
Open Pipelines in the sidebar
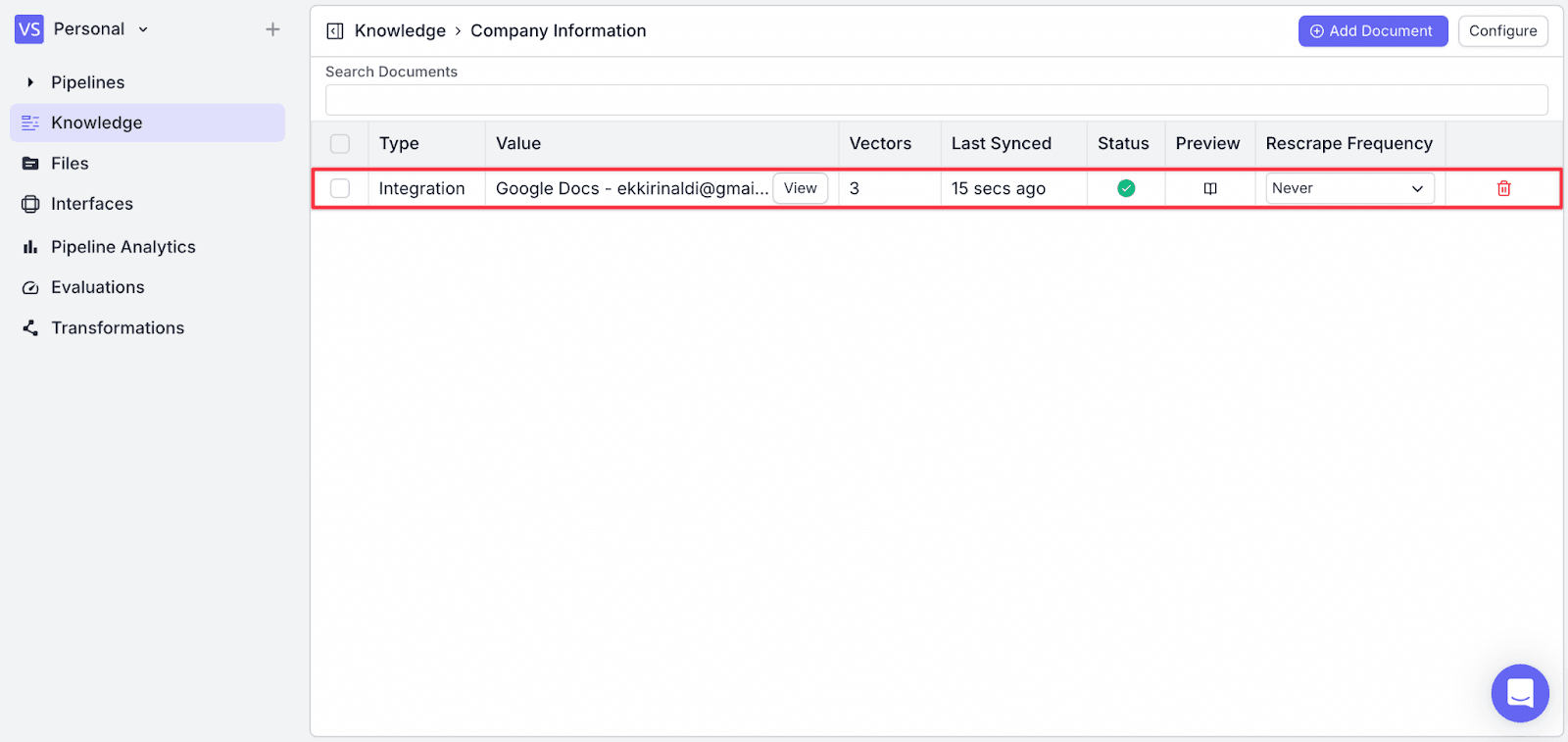88,82
